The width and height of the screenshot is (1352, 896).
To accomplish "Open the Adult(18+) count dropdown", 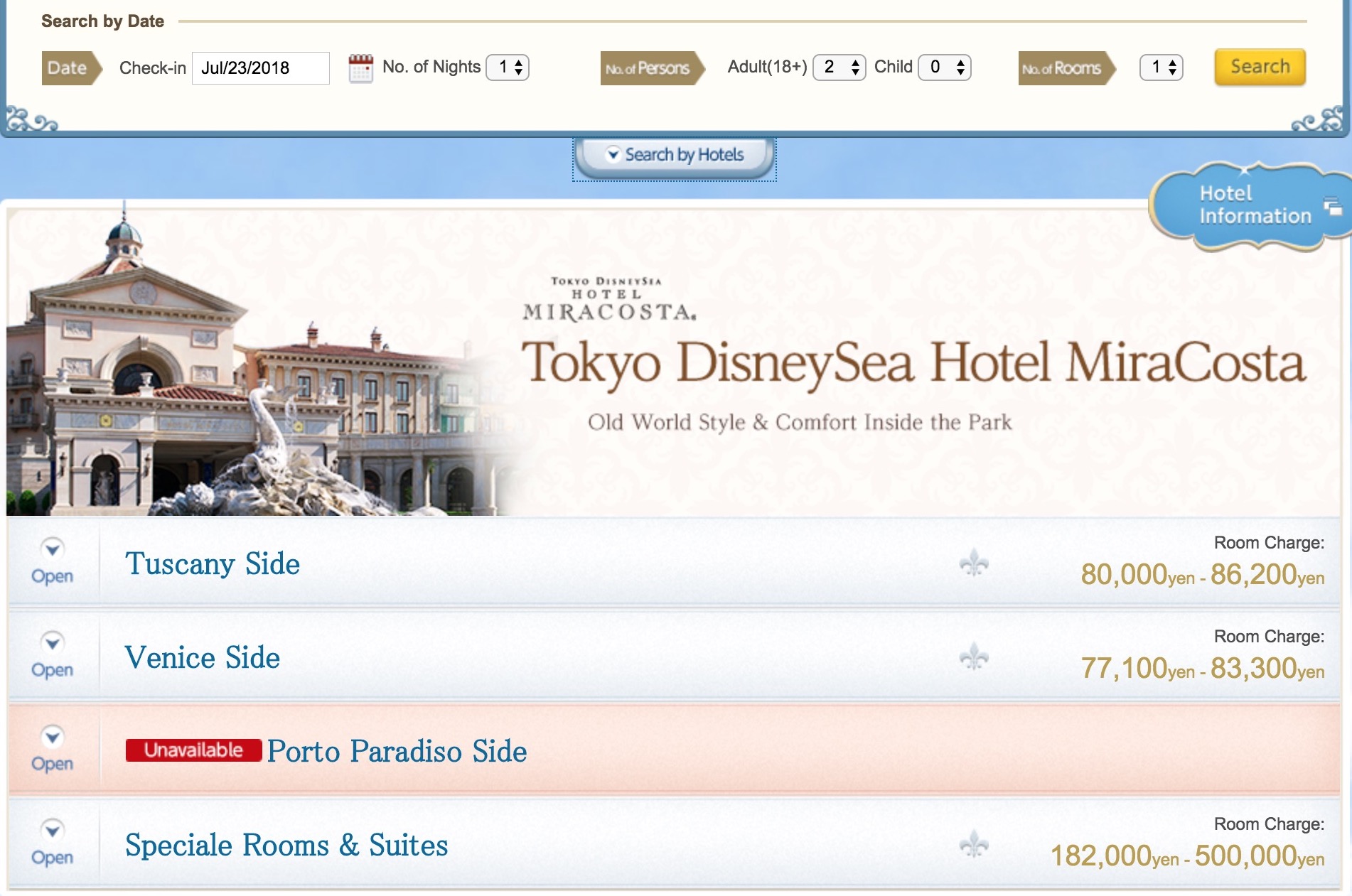I will (x=839, y=68).
